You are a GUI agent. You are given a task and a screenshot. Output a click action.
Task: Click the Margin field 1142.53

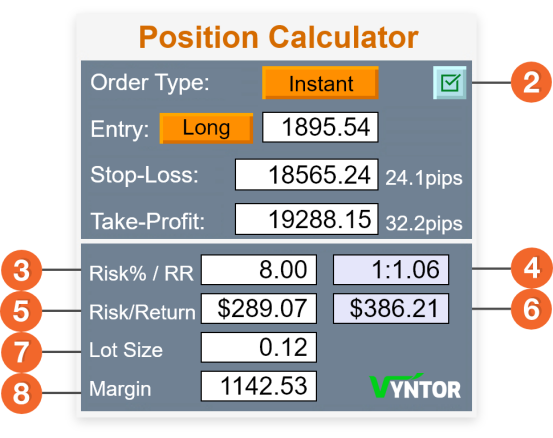[259, 386]
